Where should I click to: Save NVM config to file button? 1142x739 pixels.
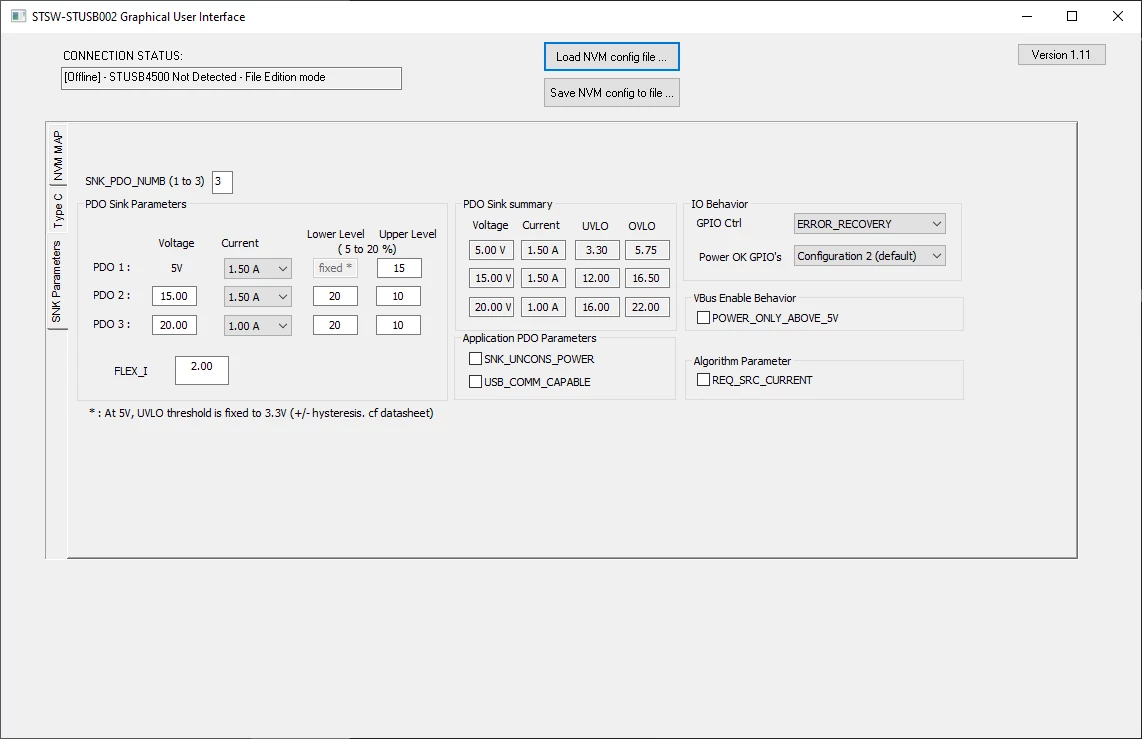611,92
